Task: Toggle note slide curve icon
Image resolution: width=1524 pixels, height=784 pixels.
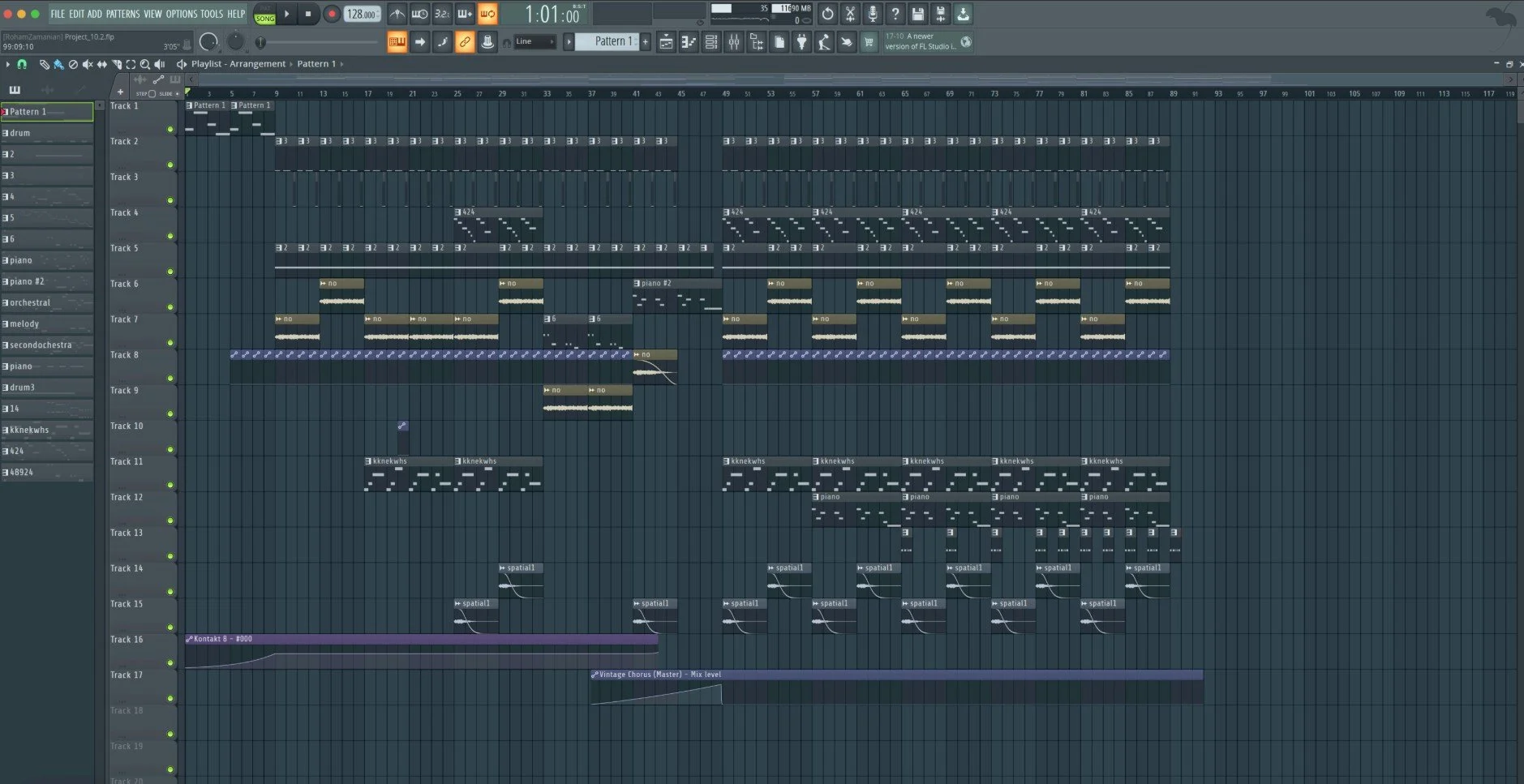Action: (x=442, y=42)
